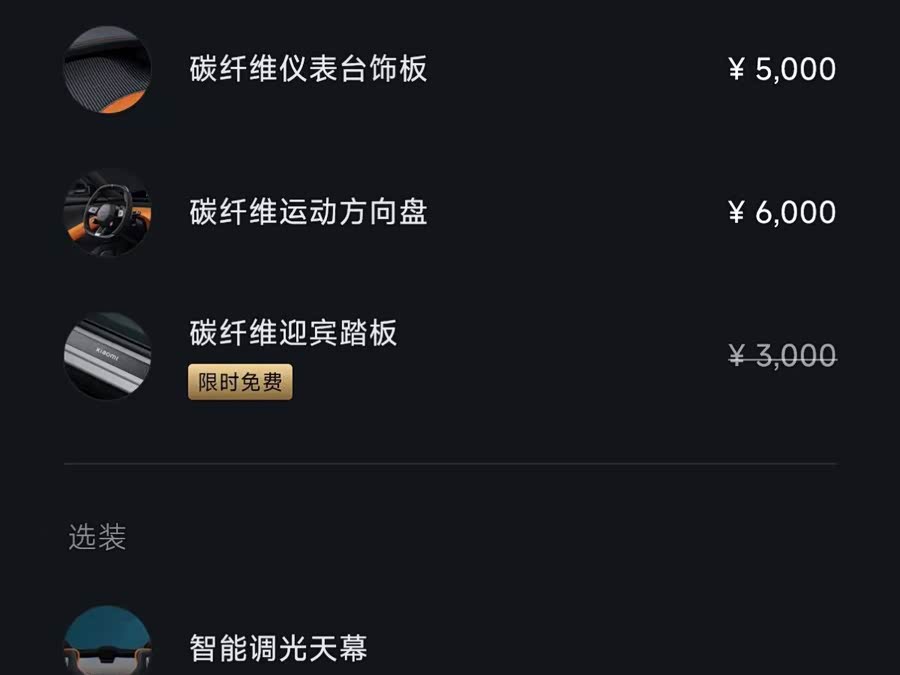This screenshot has width=900, height=675.
Task: Tap the yen symbol beside 5,000
Action: (x=737, y=69)
